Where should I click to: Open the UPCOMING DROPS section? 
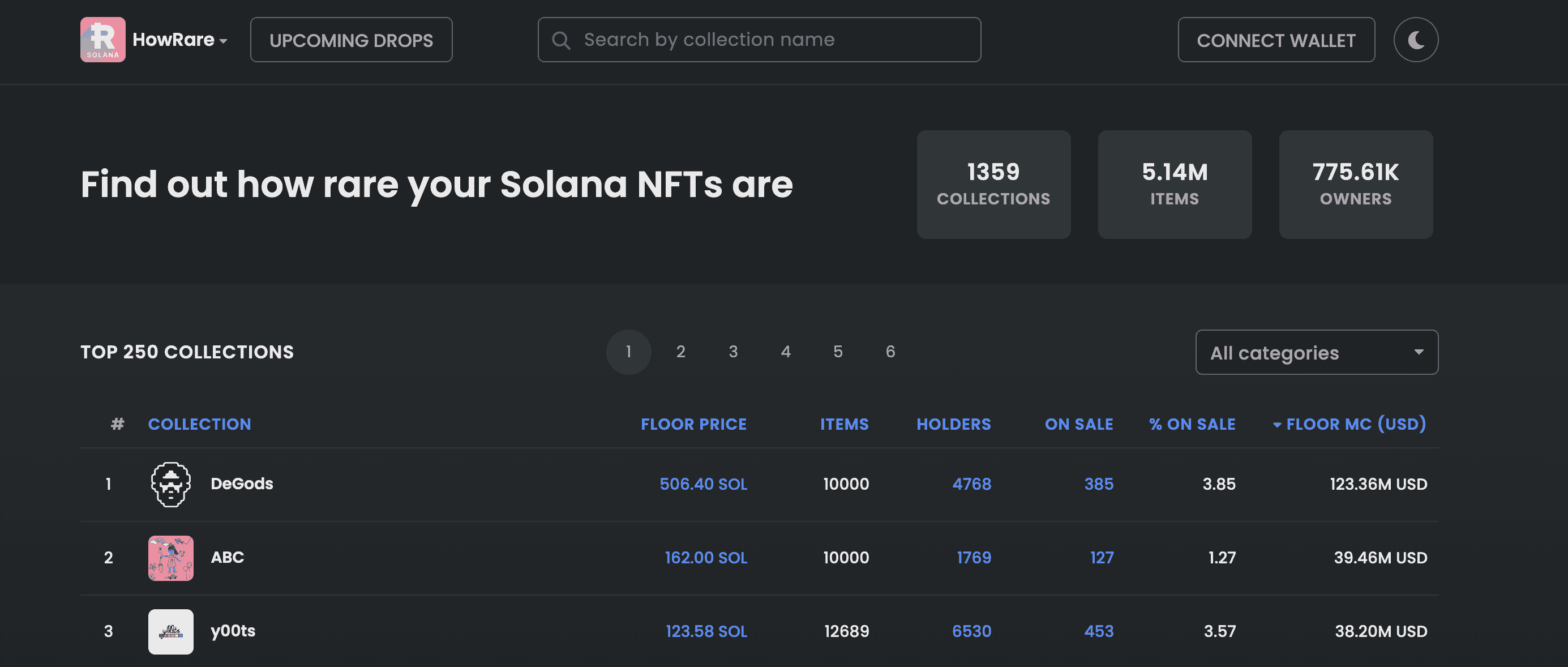pos(351,40)
